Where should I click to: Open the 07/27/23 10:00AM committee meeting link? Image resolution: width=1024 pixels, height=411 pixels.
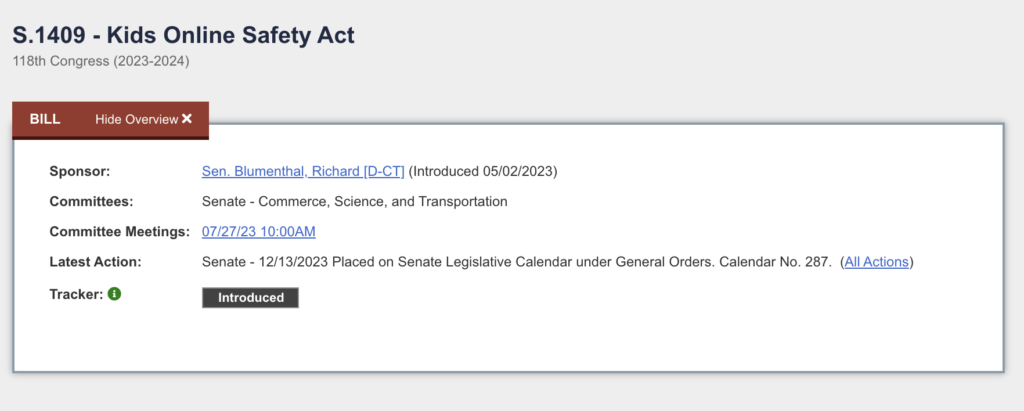pyautogui.click(x=259, y=231)
